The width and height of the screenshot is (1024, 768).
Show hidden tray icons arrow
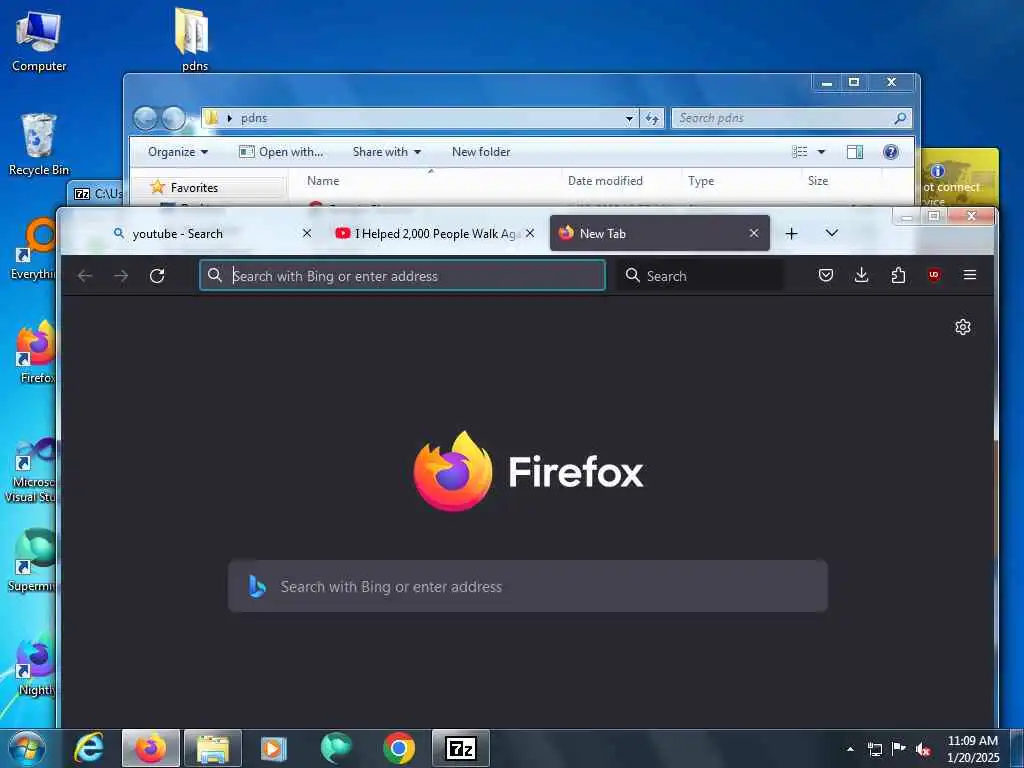(850, 749)
